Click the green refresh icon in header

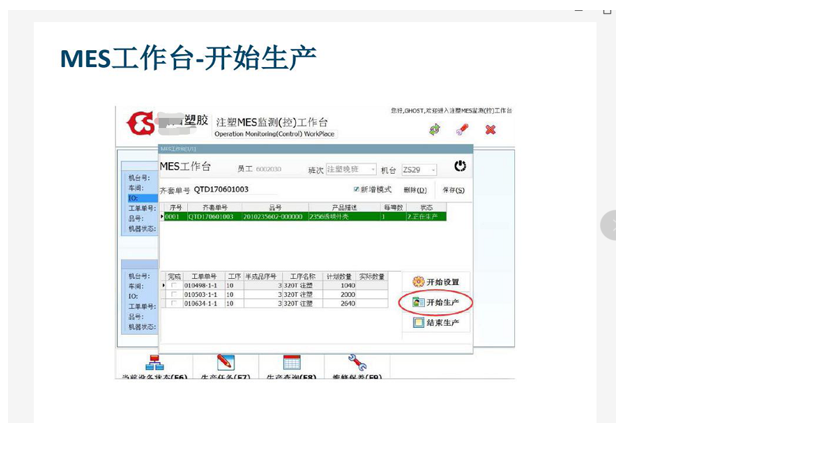coord(434,129)
